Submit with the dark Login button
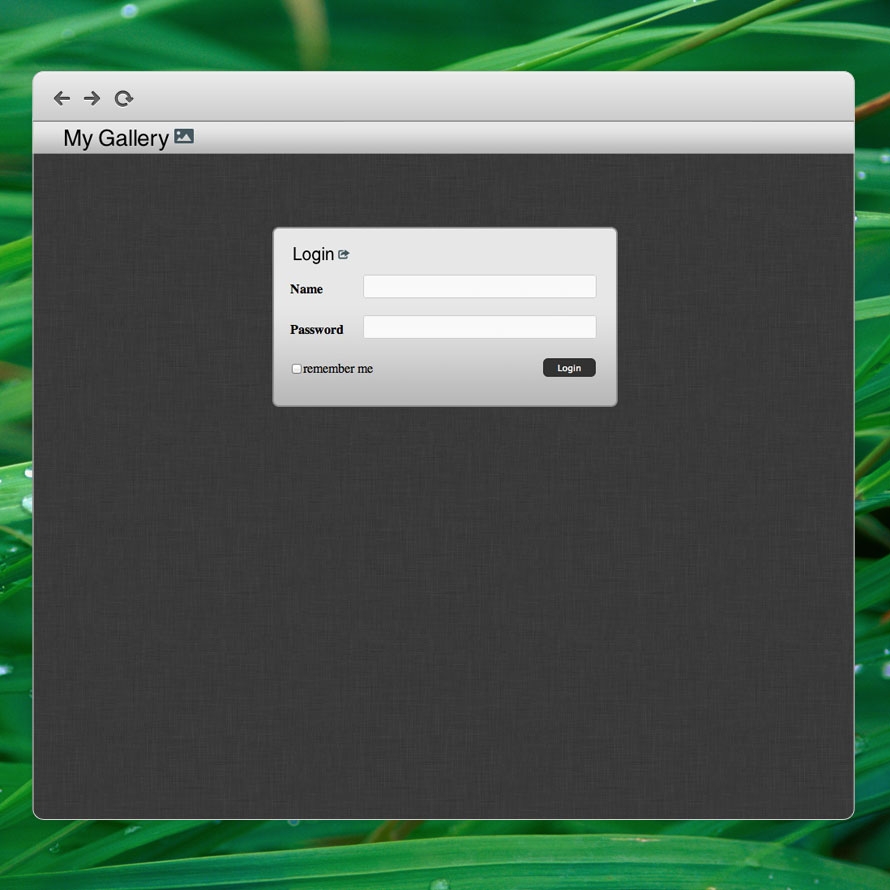 click(x=569, y=367)
